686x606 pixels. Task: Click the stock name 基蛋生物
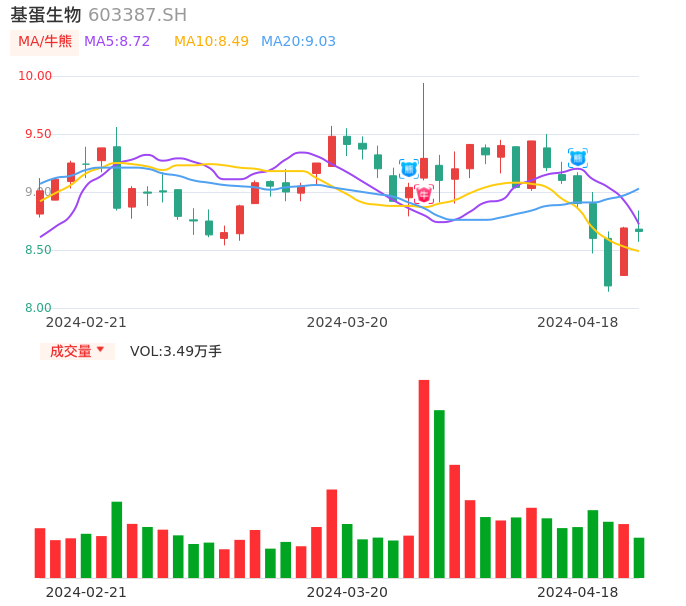46,15
